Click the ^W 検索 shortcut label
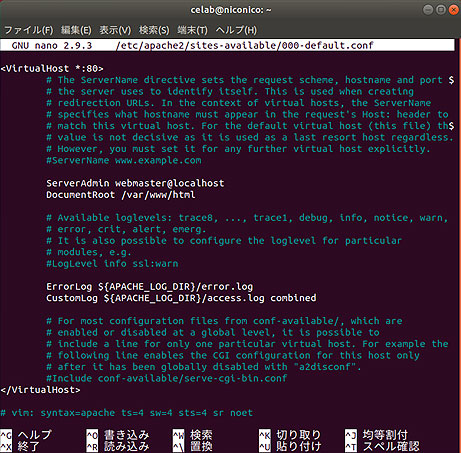 pos(192,435)
